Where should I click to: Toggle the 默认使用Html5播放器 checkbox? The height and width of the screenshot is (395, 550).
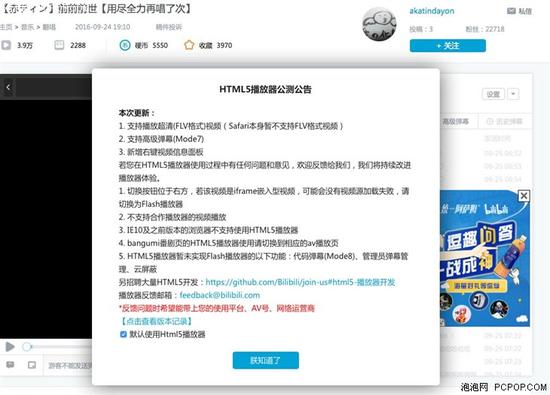123,334
